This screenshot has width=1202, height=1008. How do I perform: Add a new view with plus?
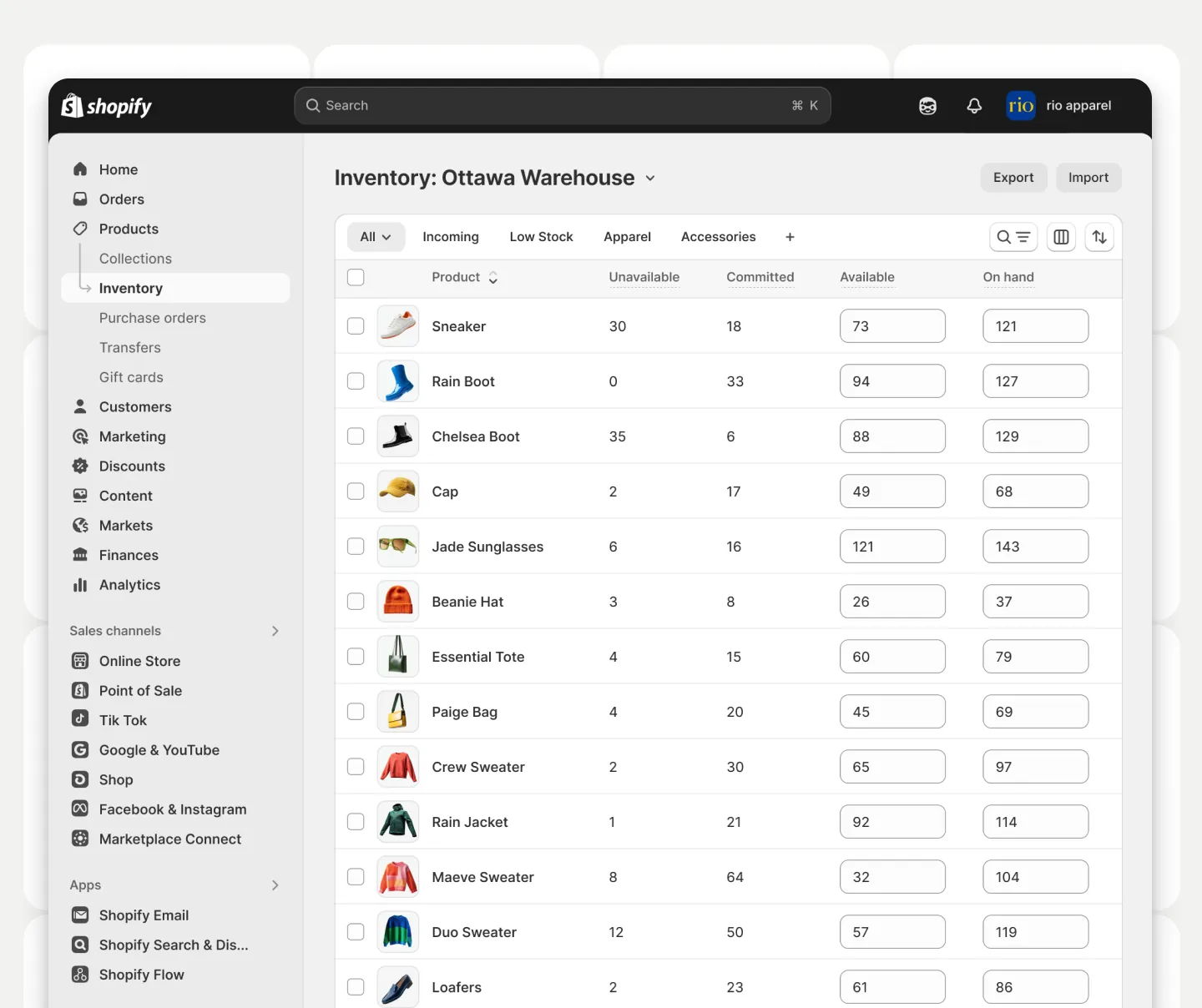[x=790, y=237]
